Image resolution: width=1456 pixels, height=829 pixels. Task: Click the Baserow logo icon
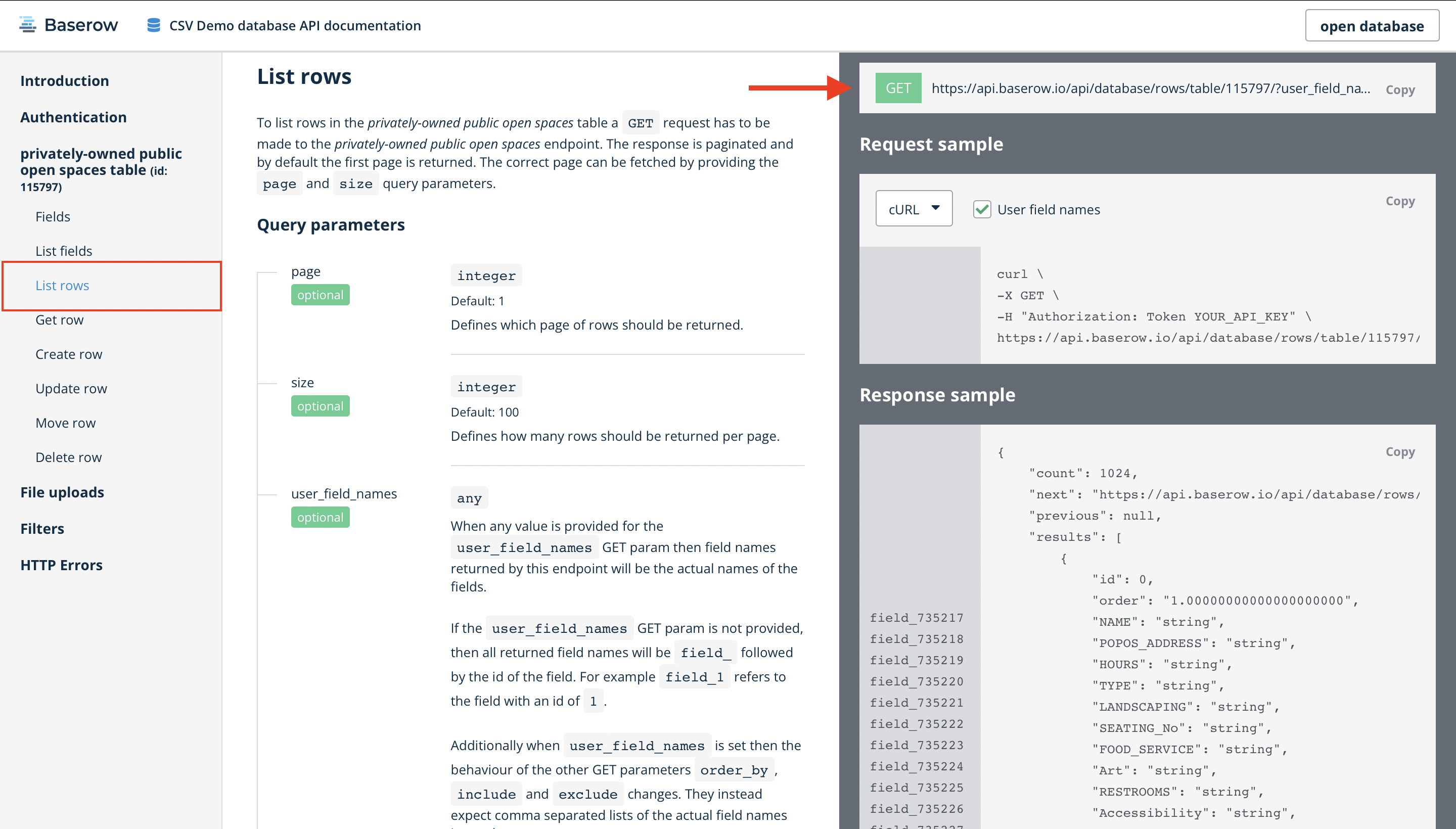coord(27,25)
